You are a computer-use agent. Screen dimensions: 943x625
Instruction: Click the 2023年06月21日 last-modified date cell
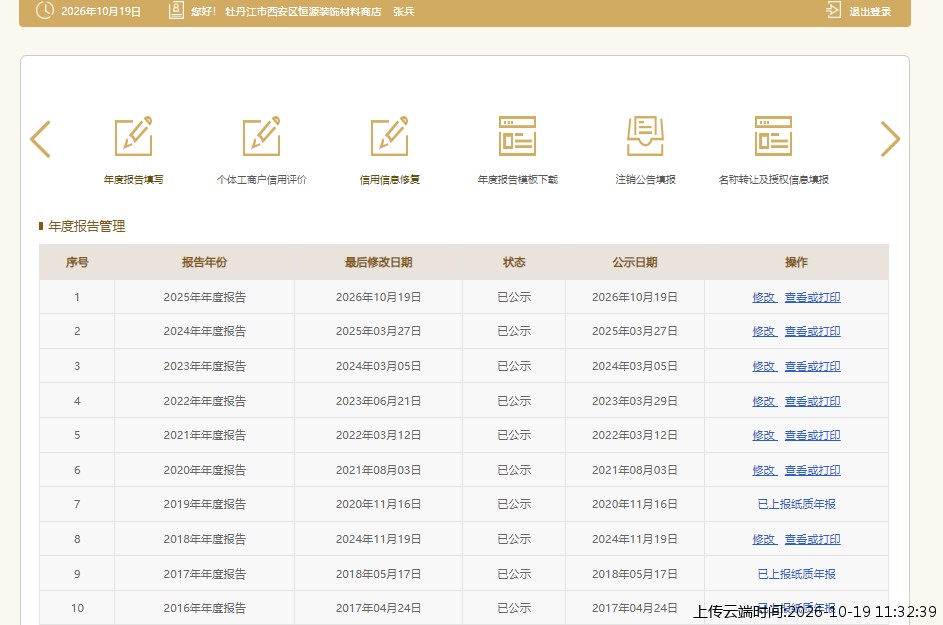378,401
